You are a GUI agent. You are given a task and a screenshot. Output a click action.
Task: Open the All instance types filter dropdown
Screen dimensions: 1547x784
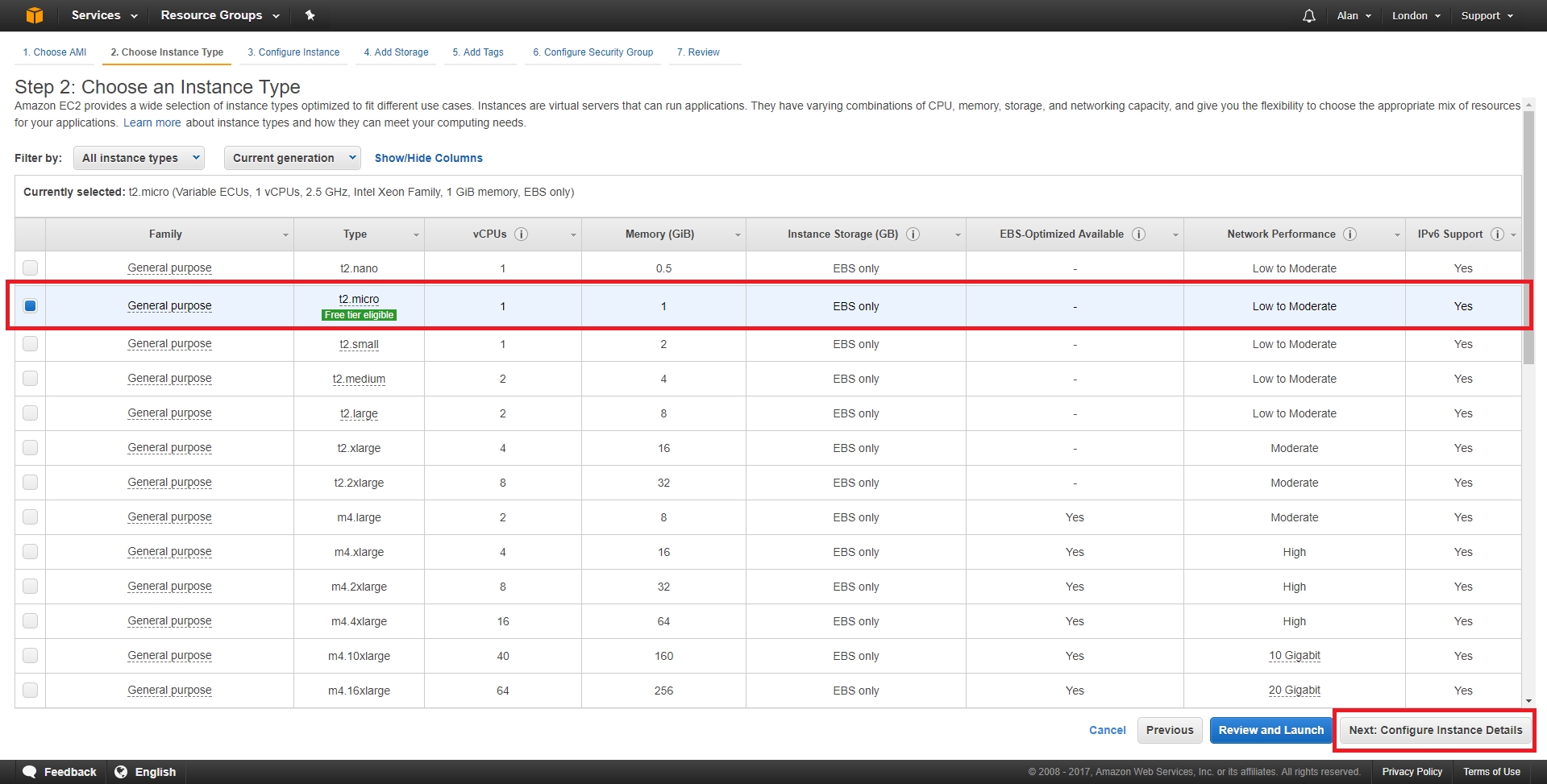[x=139, y=158]
